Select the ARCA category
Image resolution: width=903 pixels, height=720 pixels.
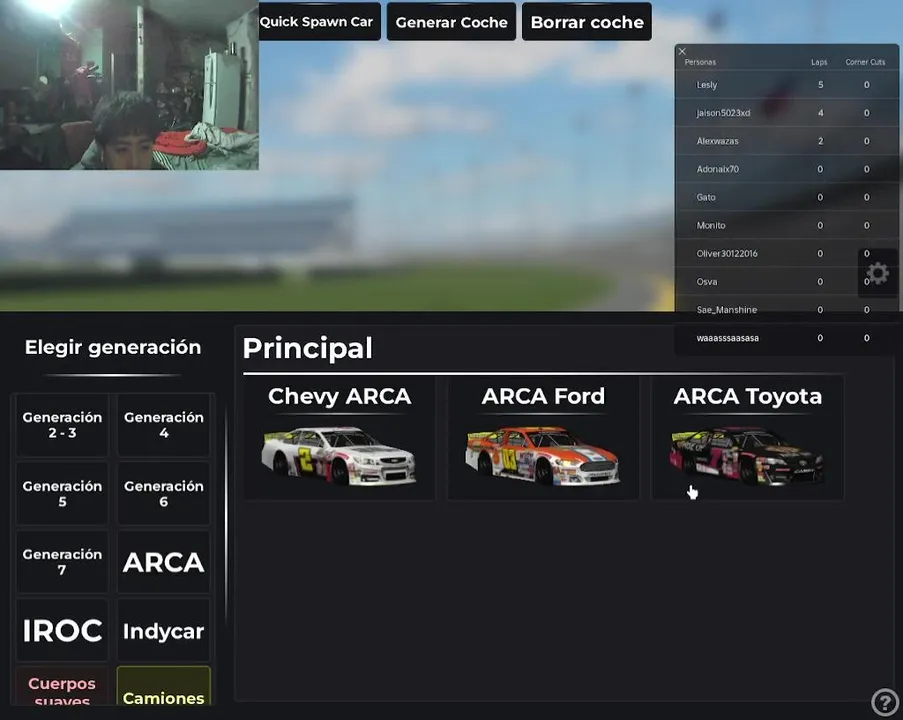click(x=164, y=562)
